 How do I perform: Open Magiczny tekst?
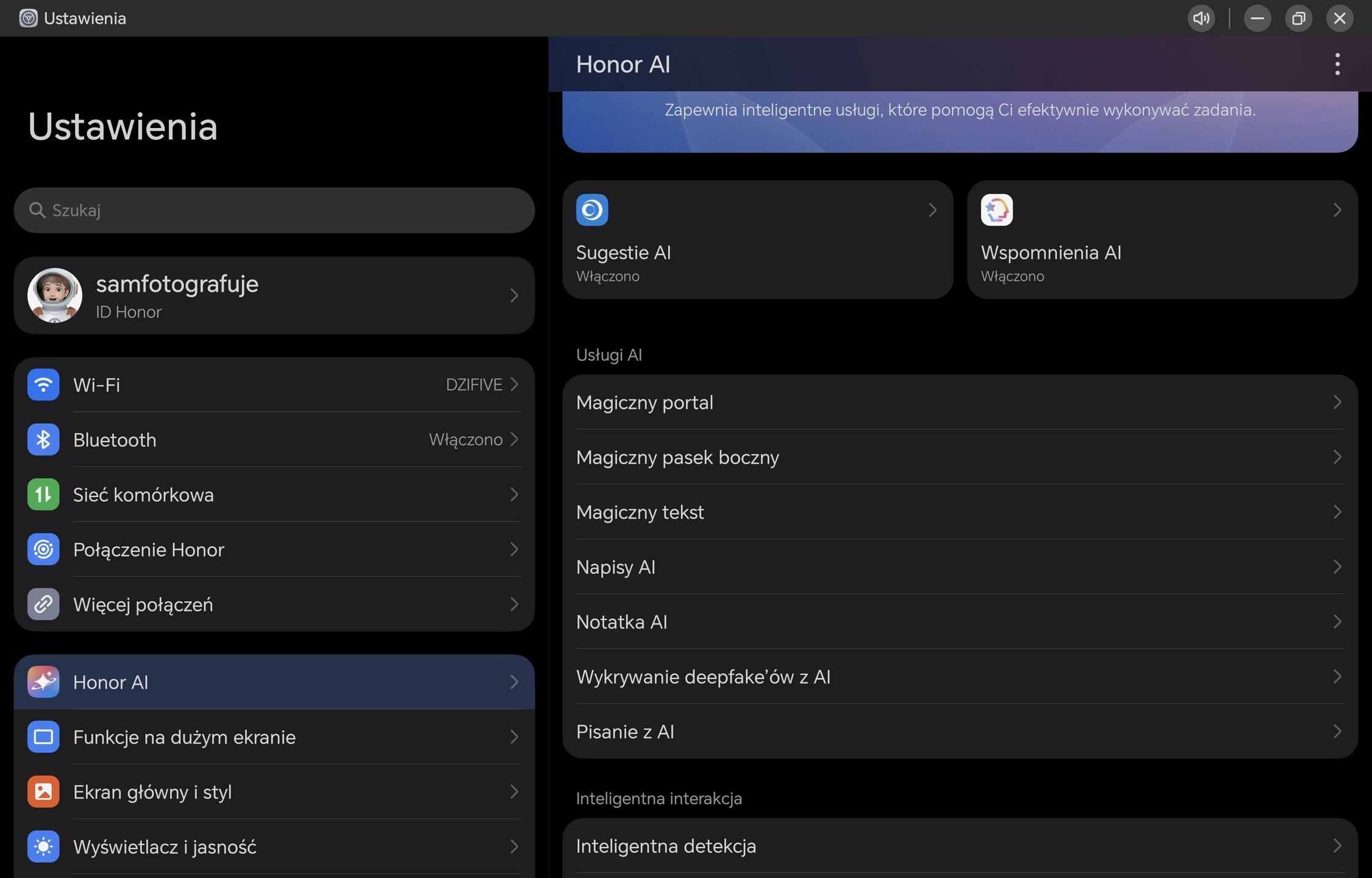[x=960, y=512]
